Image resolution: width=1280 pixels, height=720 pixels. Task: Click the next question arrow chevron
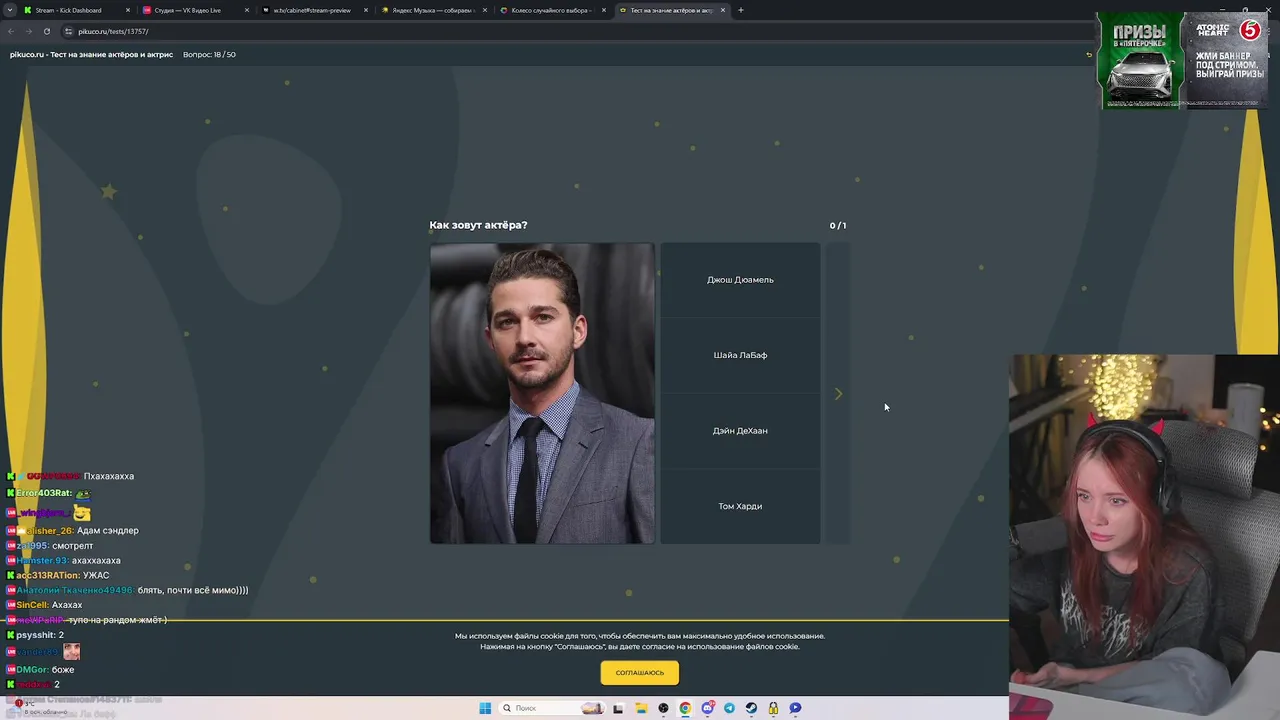(x=838, y=394)
